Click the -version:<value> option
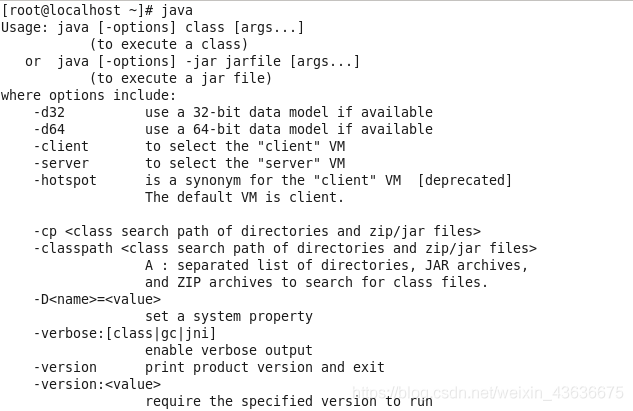 (x=96, y=384)
